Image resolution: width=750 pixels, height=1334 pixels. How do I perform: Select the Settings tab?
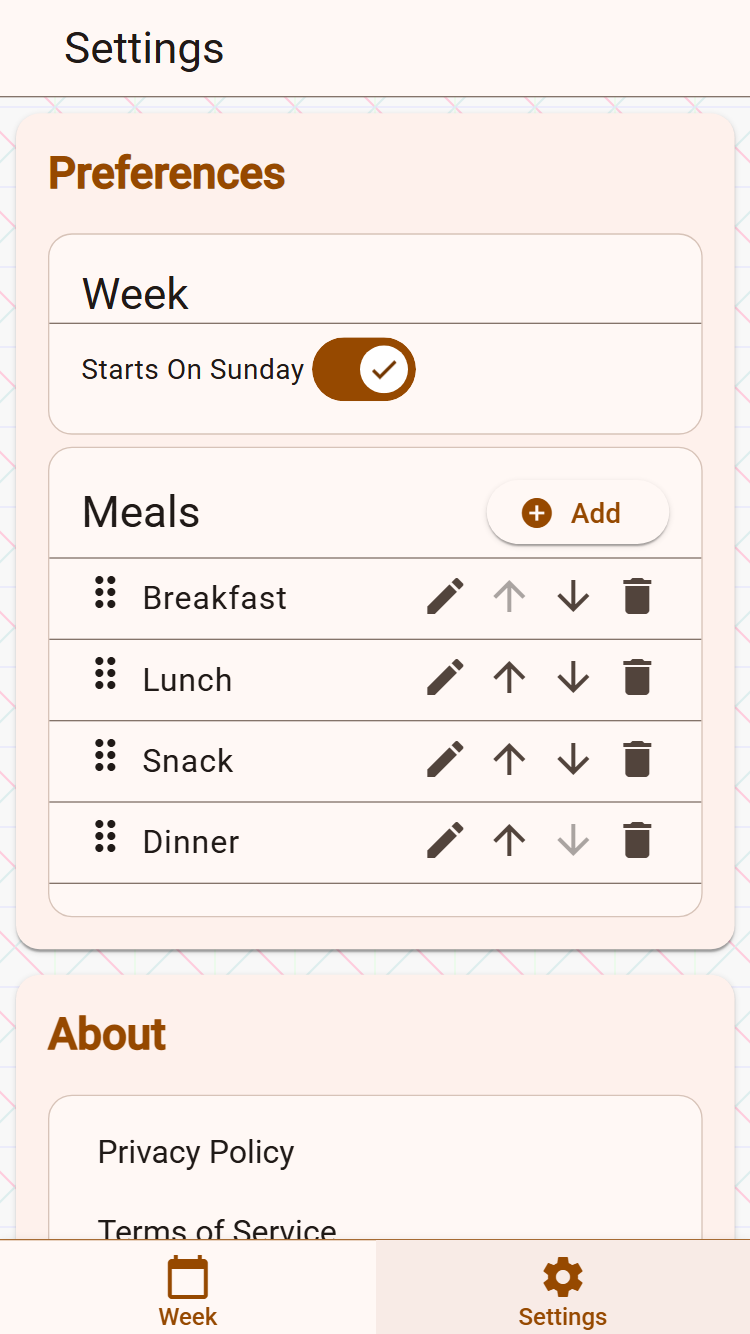pyautogui.click(x=562, y=1289)
